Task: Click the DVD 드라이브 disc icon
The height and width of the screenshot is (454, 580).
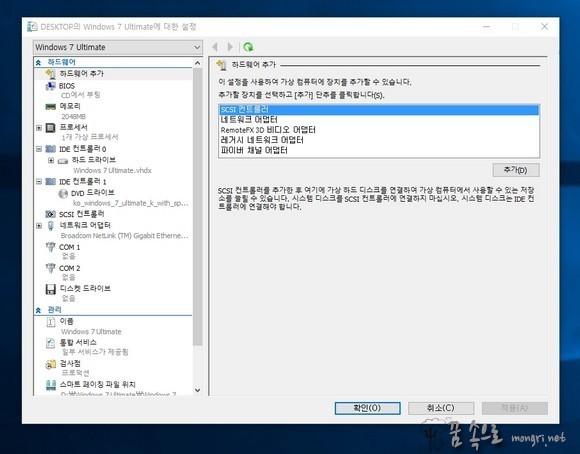Action: 63,193
